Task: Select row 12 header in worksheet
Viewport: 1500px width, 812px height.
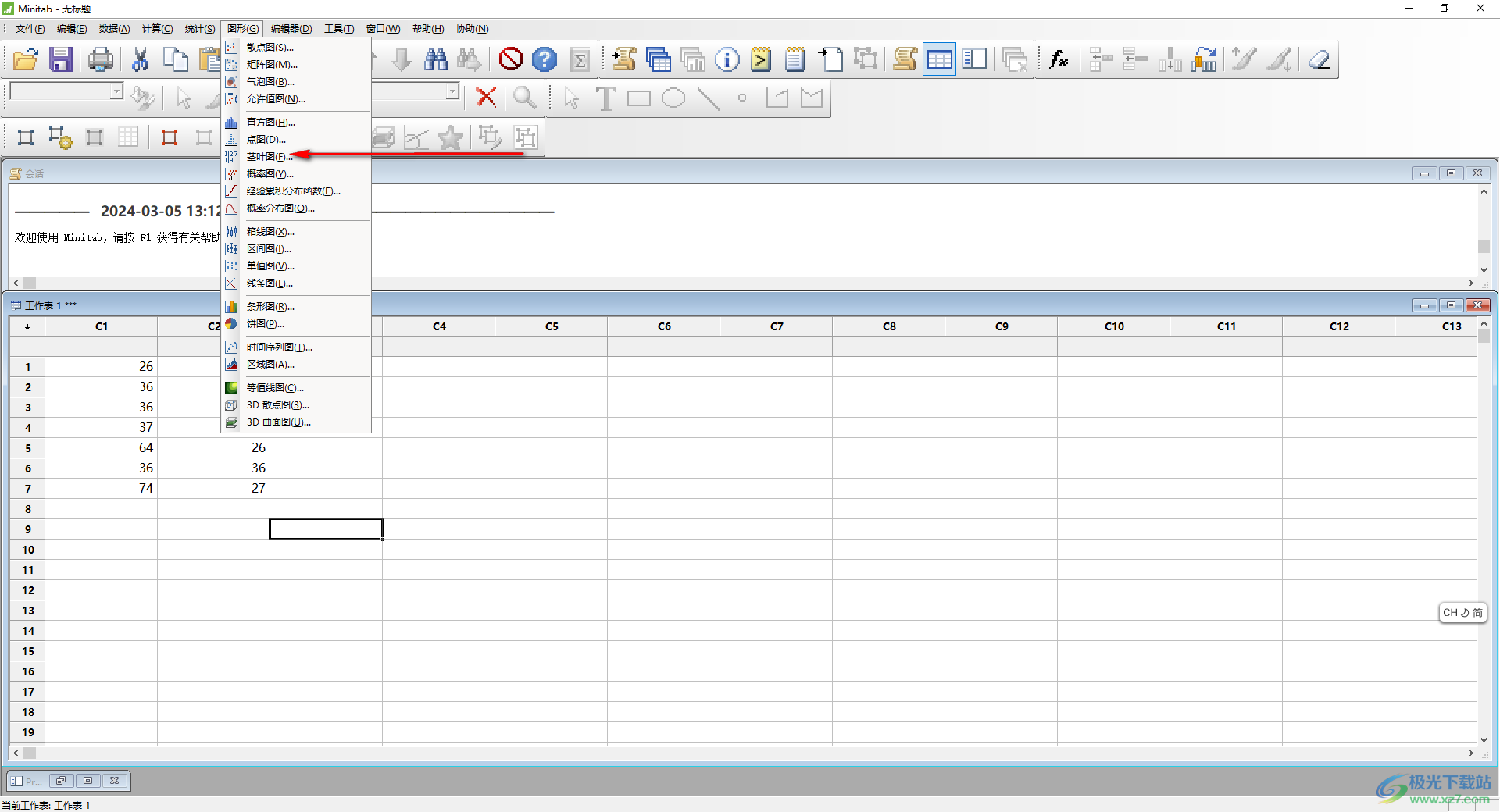Action: [x=27, y=590]
